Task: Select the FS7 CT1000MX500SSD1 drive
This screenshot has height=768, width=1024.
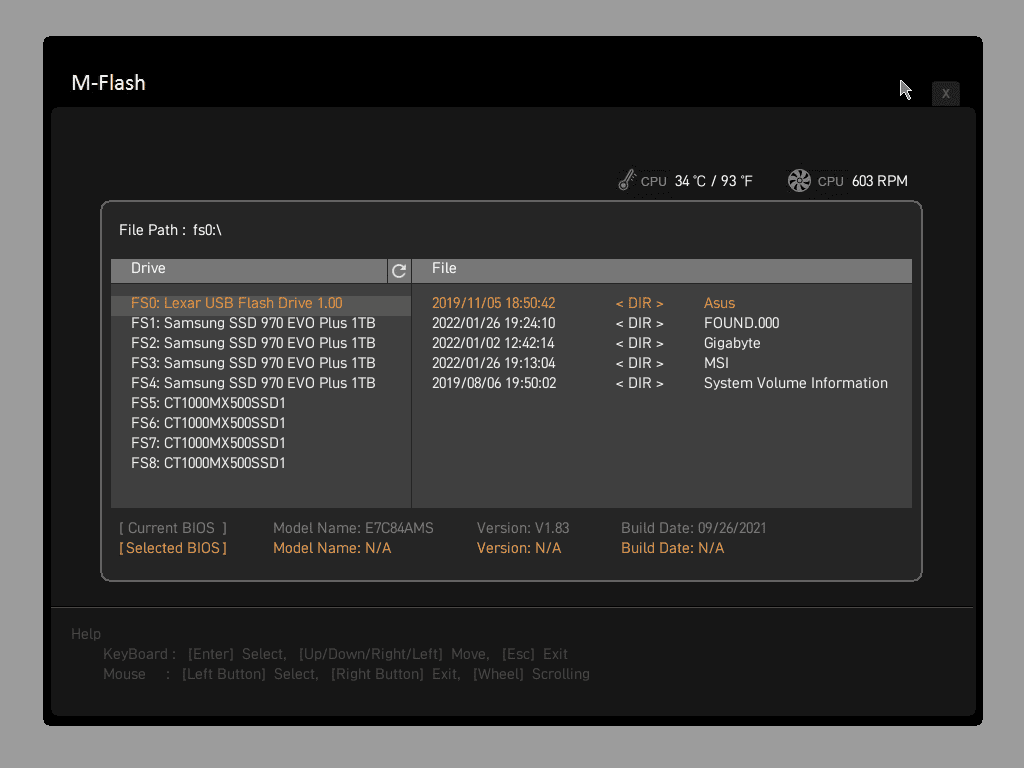Action: pos(208,443)
